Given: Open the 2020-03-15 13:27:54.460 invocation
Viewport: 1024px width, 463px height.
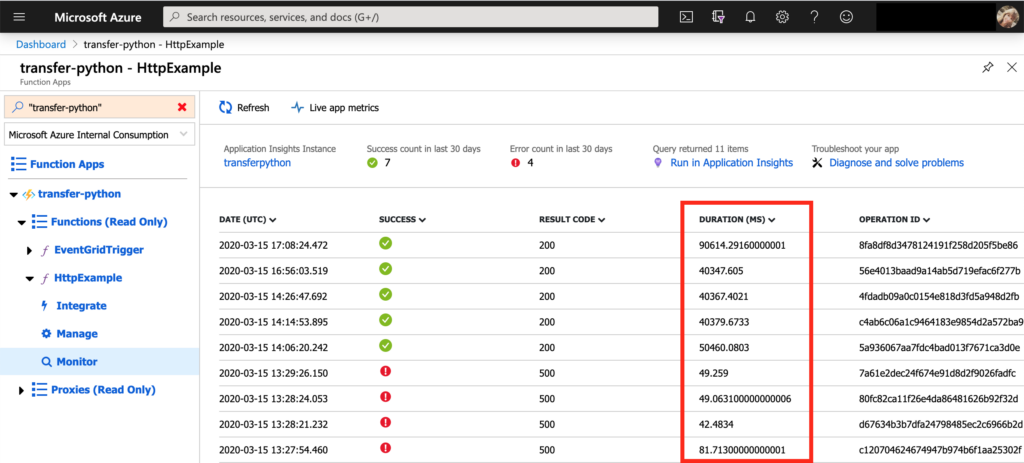Looking at the screenshot, I should tap(273, 450).
